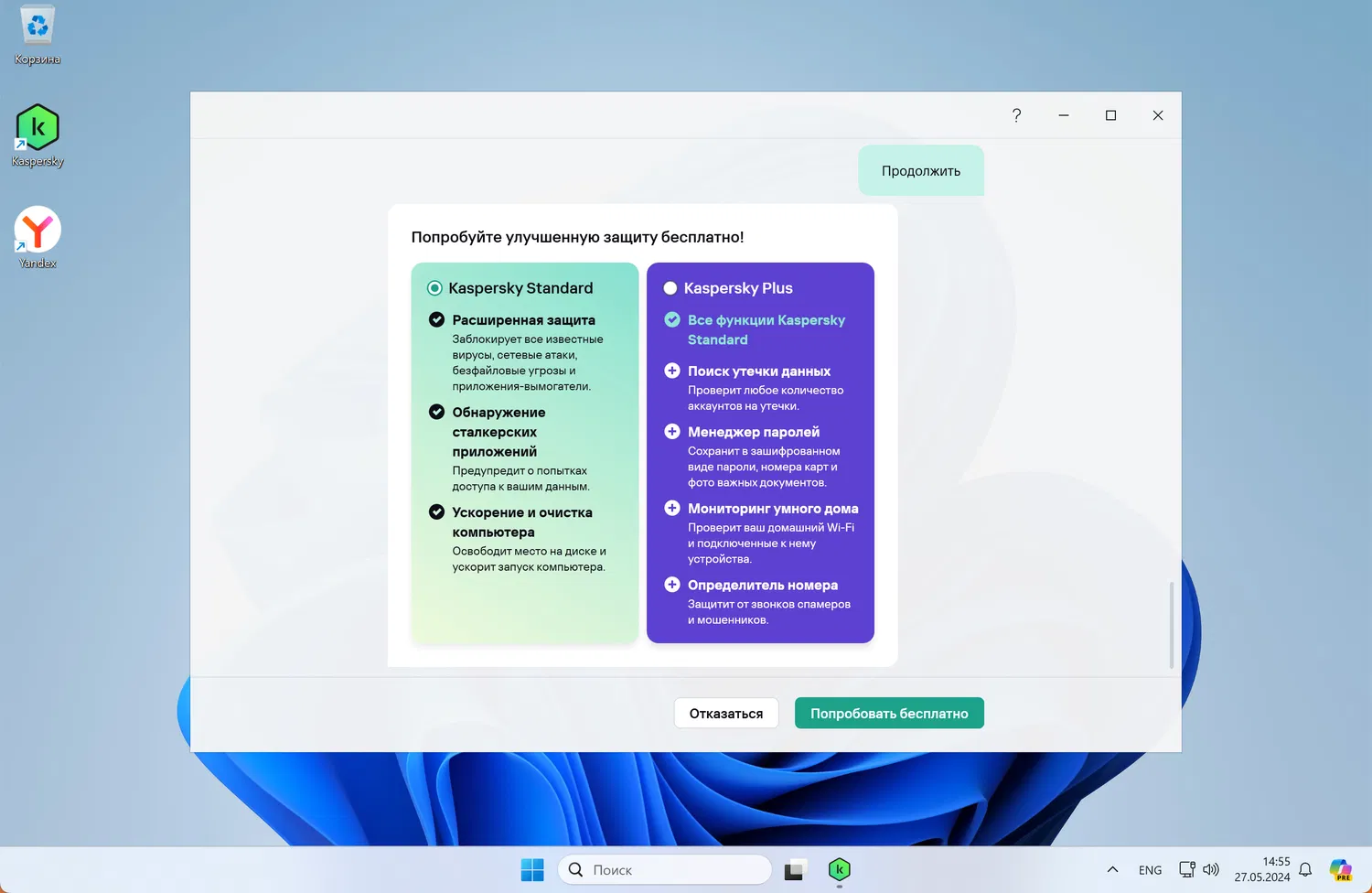Click the Поиск утечки данных feature title
The width and height of the screenshot is (1372, 893).
(x=759, y=371)
